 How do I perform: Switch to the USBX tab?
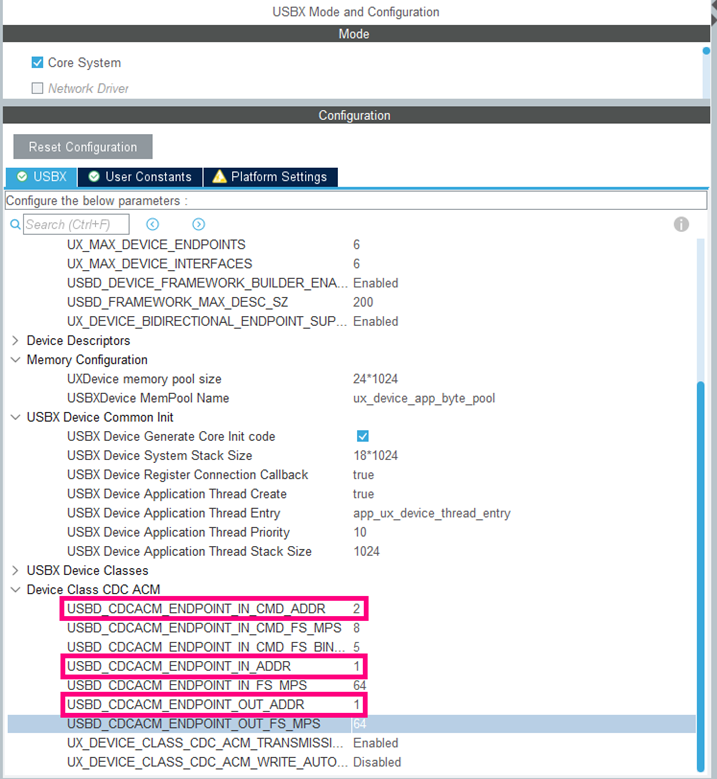(x=42, y=177)
